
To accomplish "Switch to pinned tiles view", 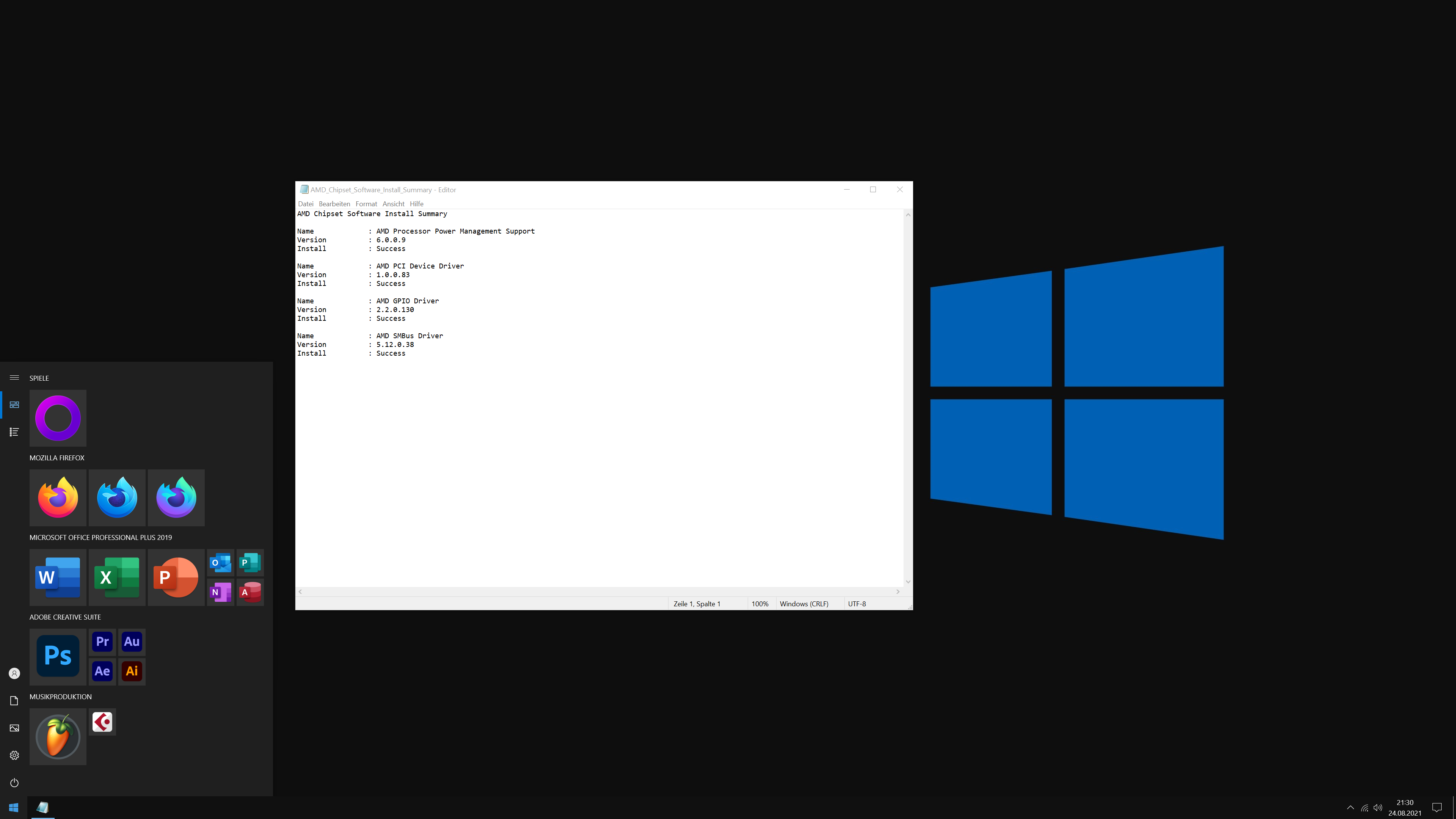I will pos(14,405).
